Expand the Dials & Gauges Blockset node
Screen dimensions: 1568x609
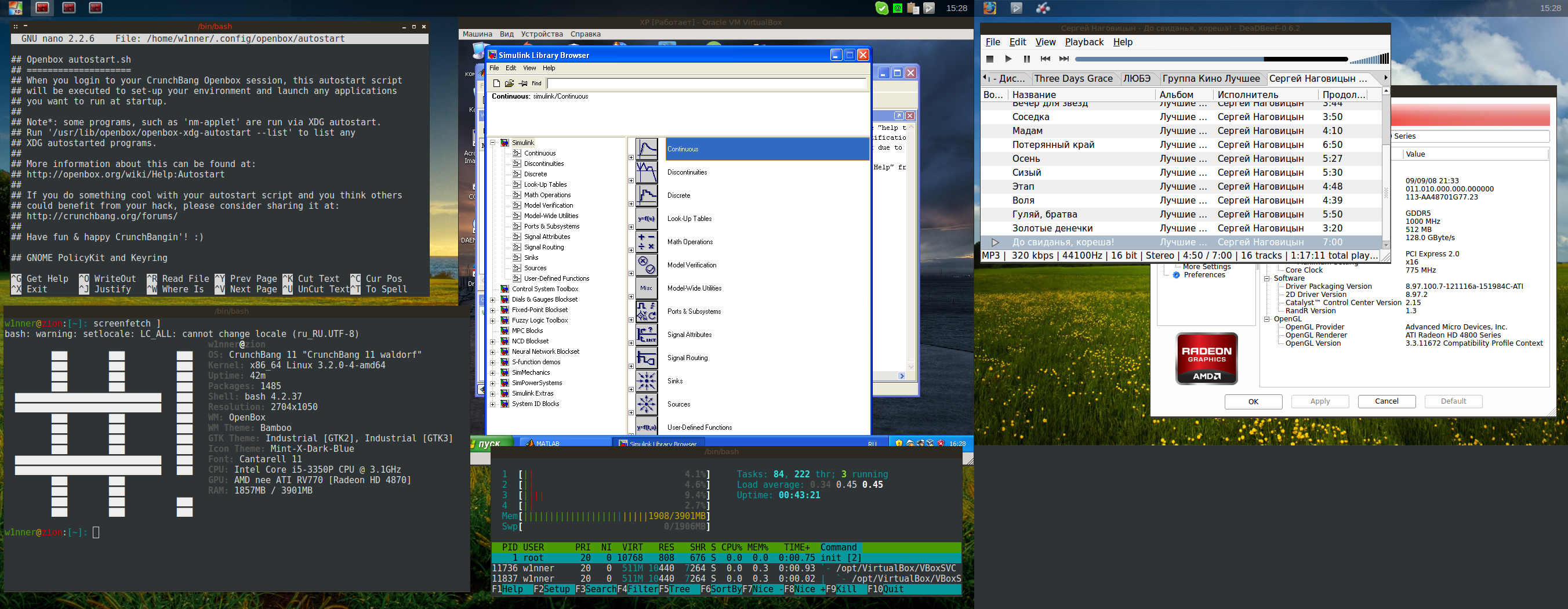[492, 299]
